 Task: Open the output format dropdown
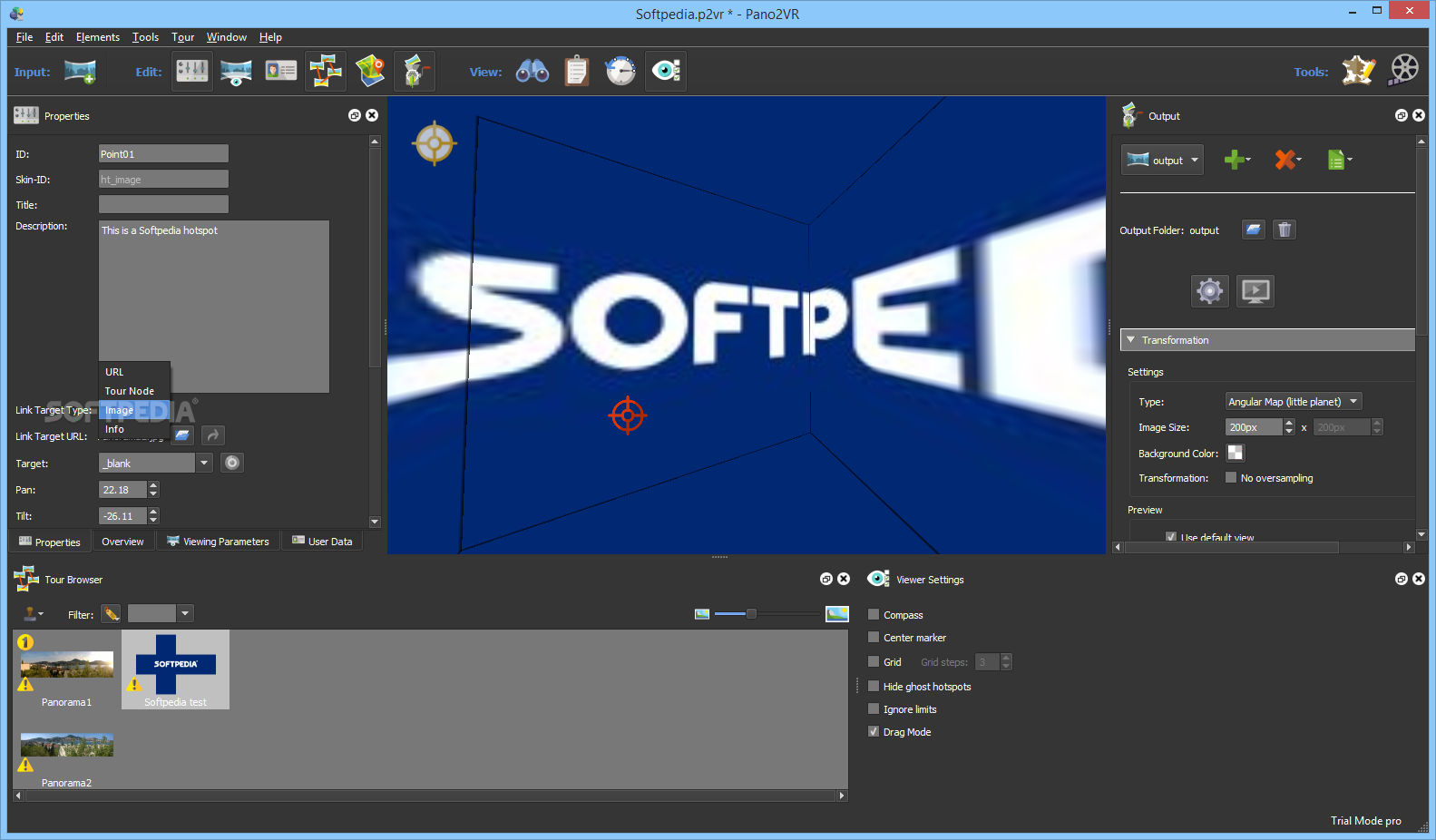pyautogui.click(x=1162, y=160)
